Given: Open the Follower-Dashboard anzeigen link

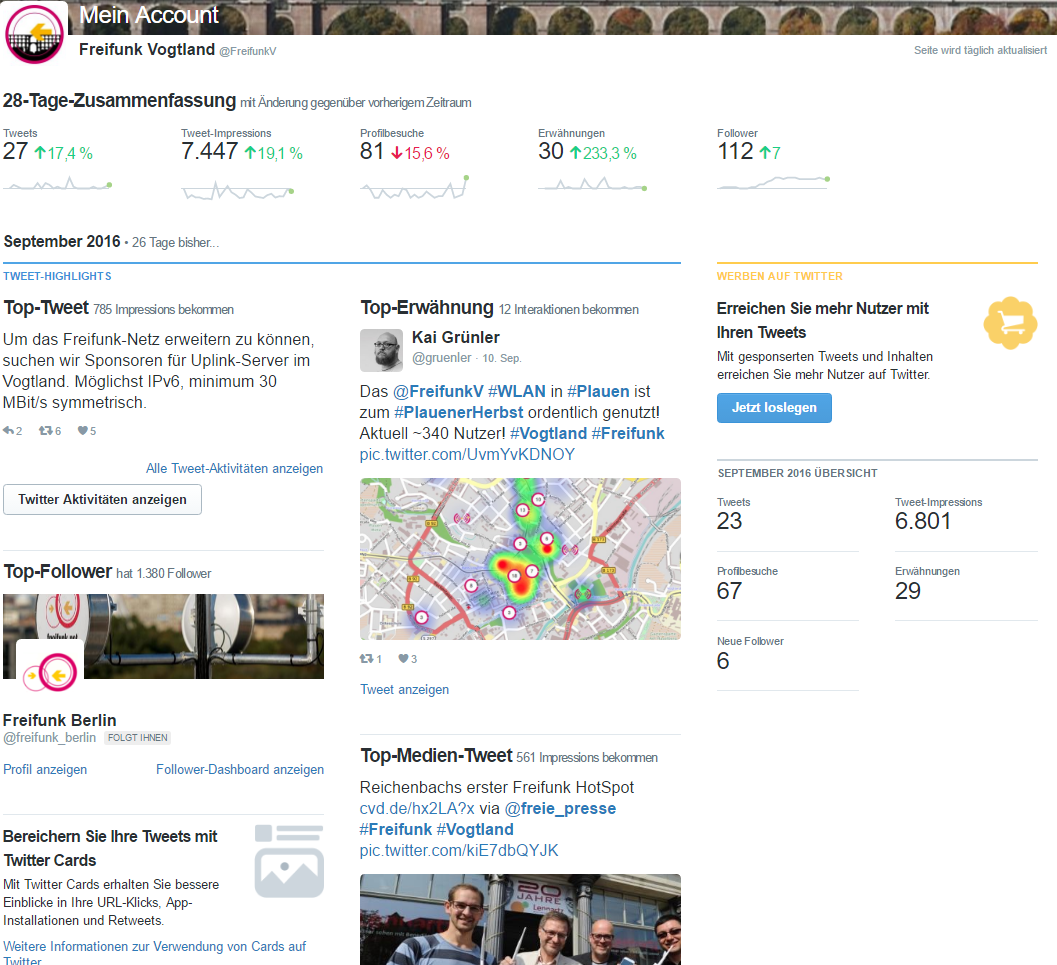Looking at the screenshot, I should [239, 769].
